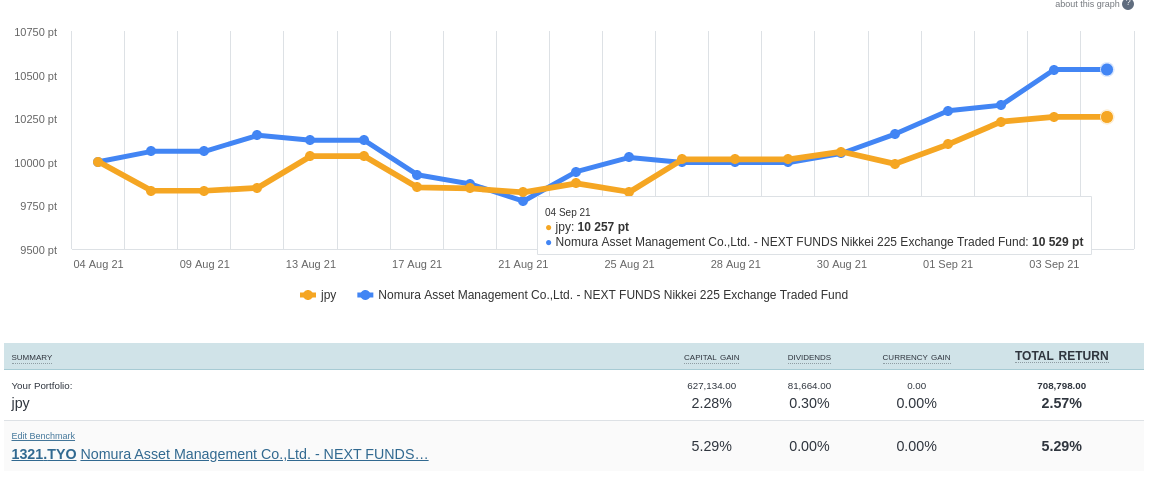Click orange data point at 13 Aug
Image resolution: width=1157 pixels, height=490 pixels.
coord(310,156)
